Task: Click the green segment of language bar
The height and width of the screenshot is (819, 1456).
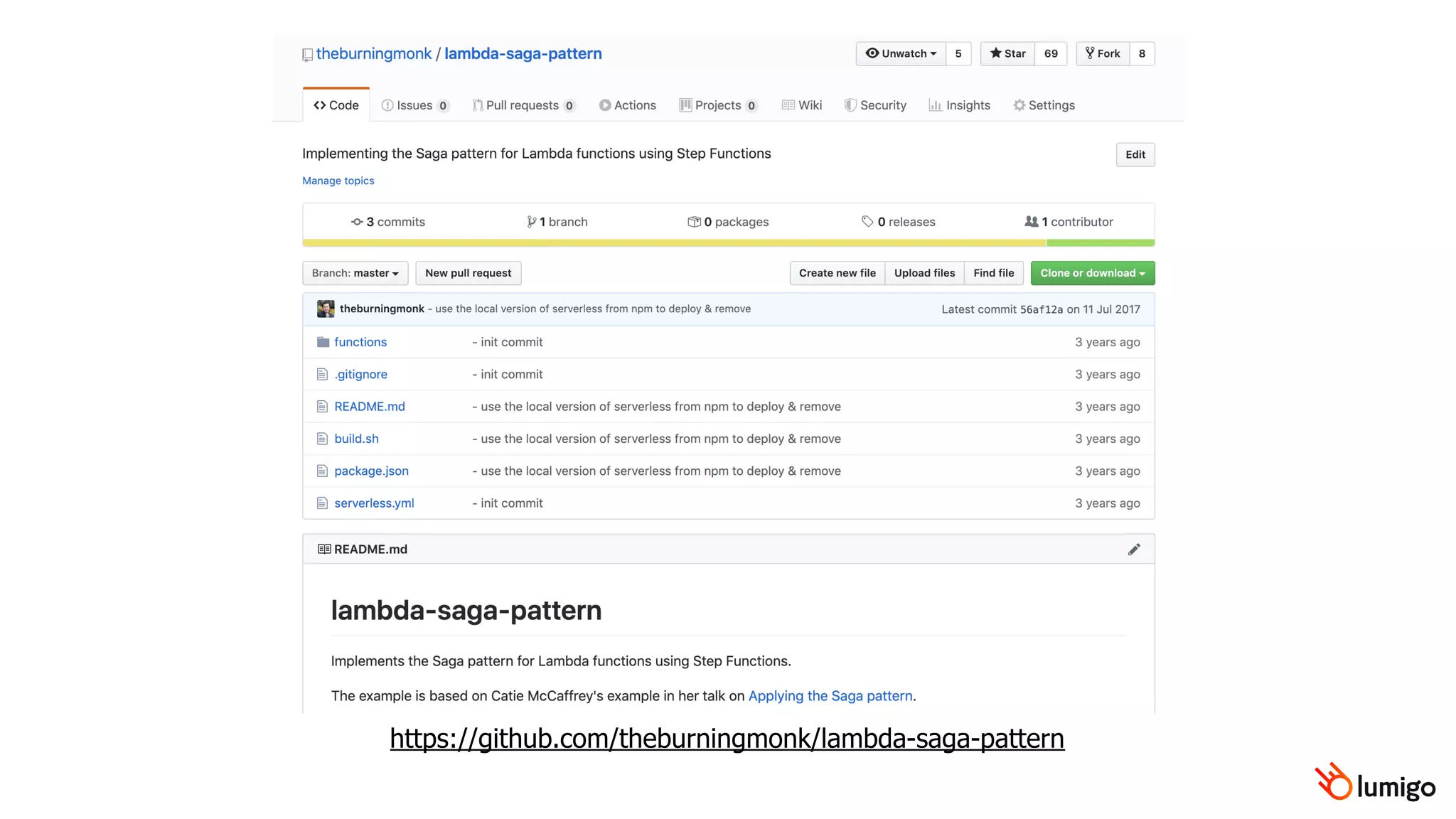Action: click(x=1101, y=243)
